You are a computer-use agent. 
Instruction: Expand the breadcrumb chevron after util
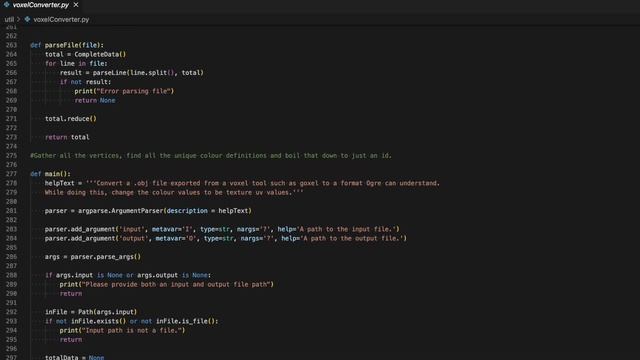point(18,19)
